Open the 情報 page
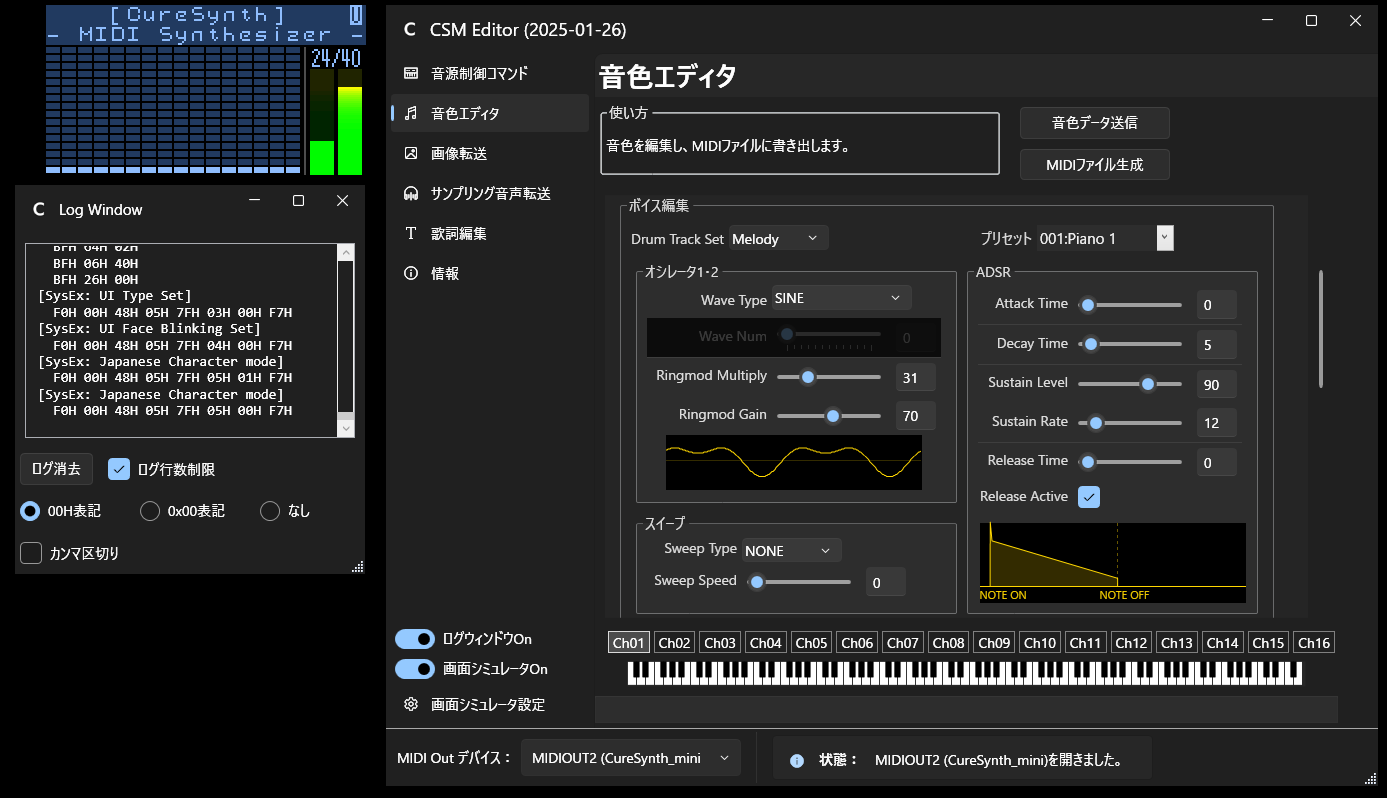 pos(490,273)
